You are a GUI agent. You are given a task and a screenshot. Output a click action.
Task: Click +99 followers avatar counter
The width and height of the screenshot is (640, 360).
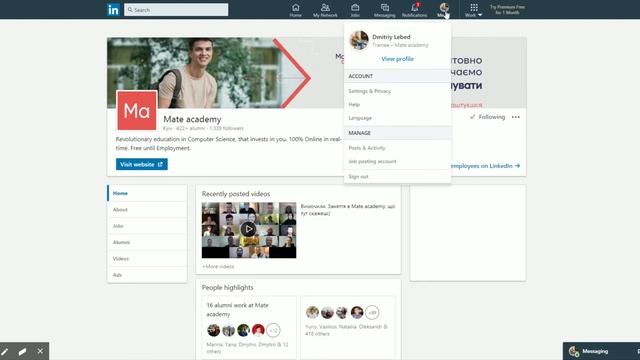[x=372, y=313]
